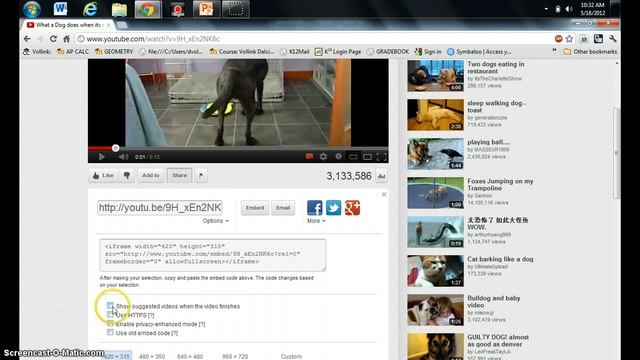Screen dimensions: 640x360
Task: Select the 640 × 480 embed size
Action: pyautogui.click(x=190, y=356)
